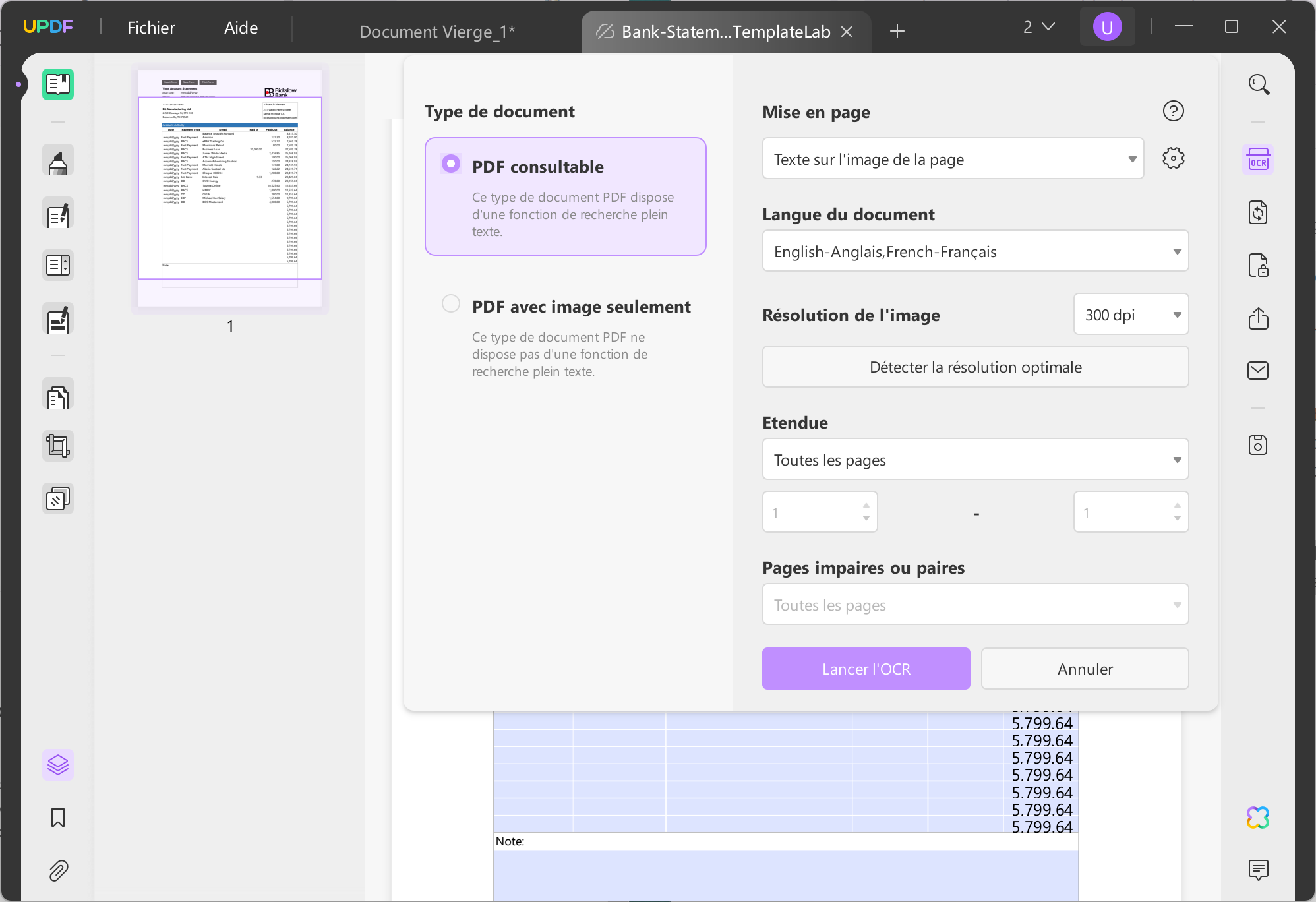Click the Search magnifier icon
Screen dimensions: 1316x902
pyautogui.click(x=1258, y=84)
